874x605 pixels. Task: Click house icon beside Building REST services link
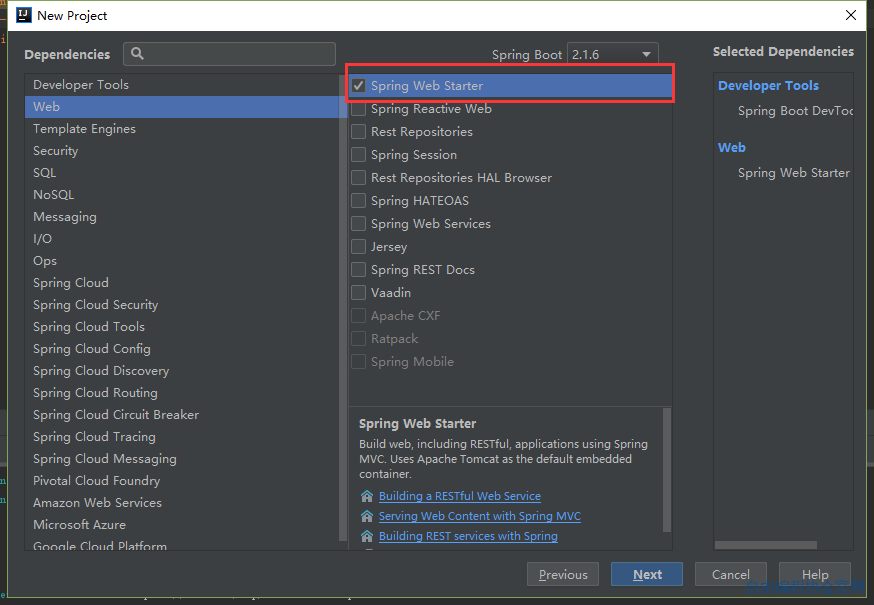(367, 536)
